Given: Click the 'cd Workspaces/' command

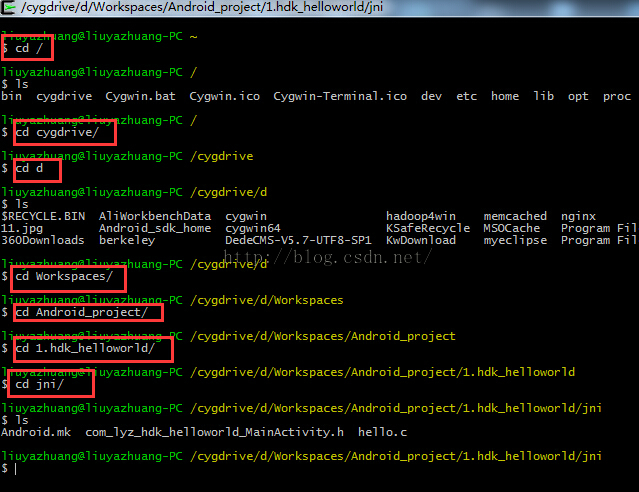Looking at the screenshot, I should pos(64,276).
